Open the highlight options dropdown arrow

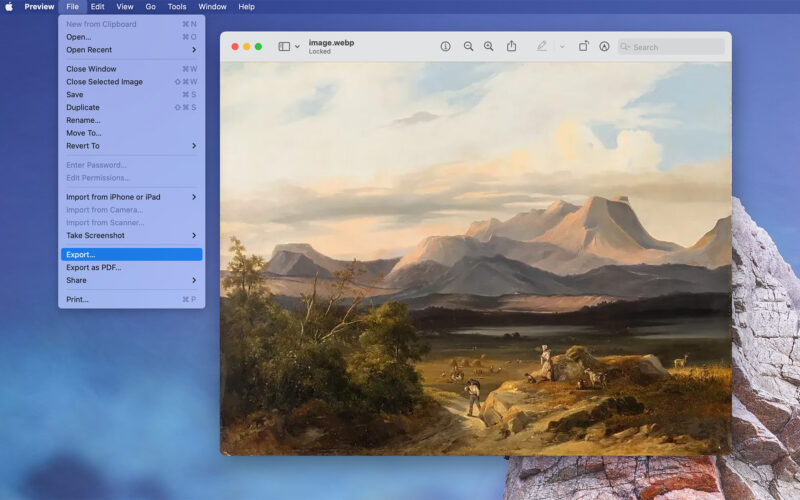tap(562, 47)
